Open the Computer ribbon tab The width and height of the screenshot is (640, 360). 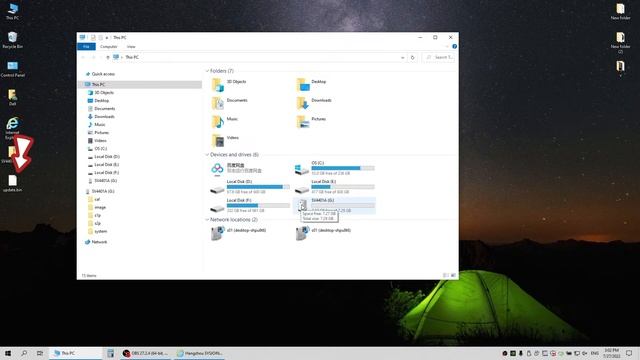click(x=109, y=47)
